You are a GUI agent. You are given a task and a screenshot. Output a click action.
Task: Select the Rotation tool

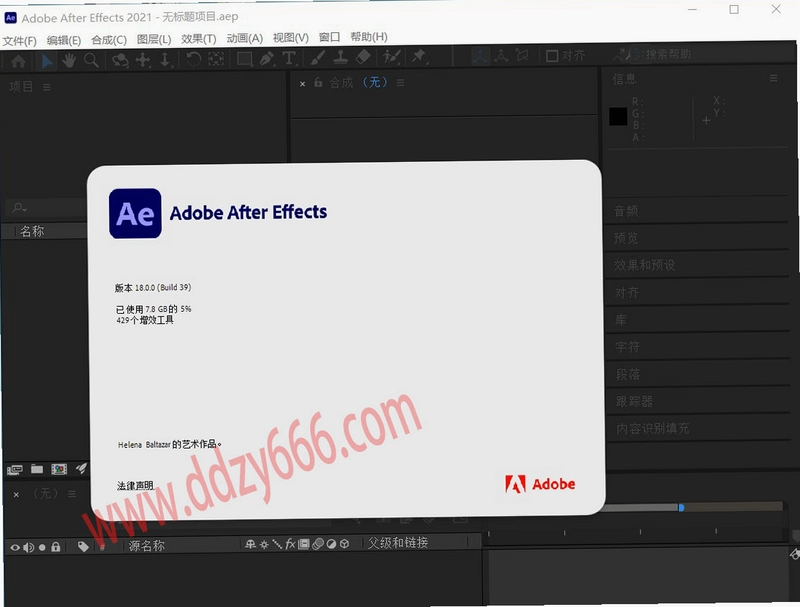[x=193, y=59]
